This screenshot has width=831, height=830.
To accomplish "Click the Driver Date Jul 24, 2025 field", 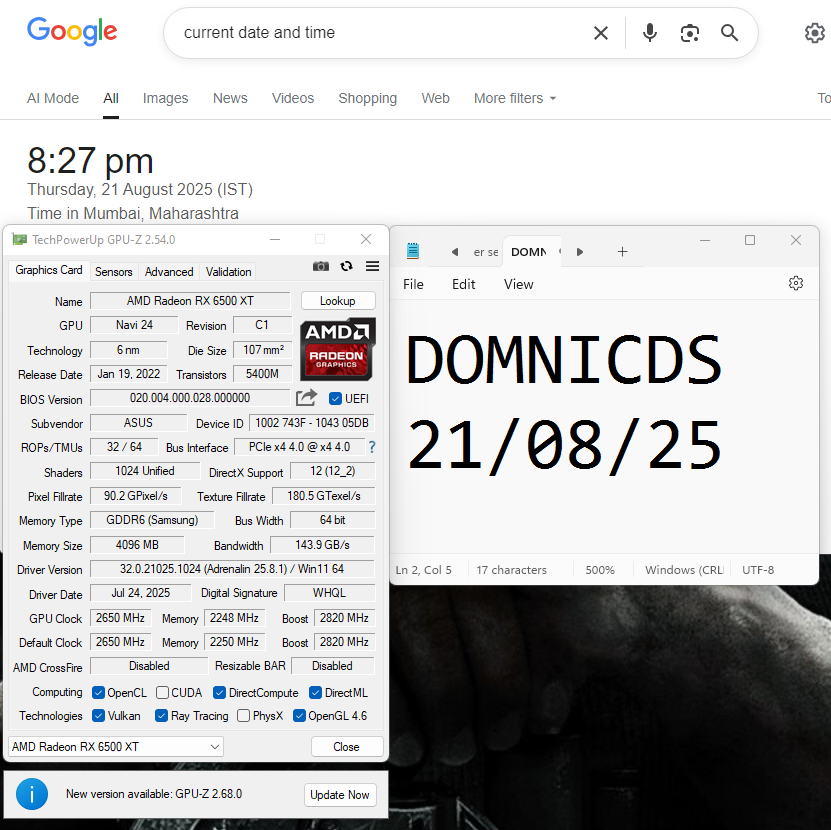I will click(x=140, y=593).
